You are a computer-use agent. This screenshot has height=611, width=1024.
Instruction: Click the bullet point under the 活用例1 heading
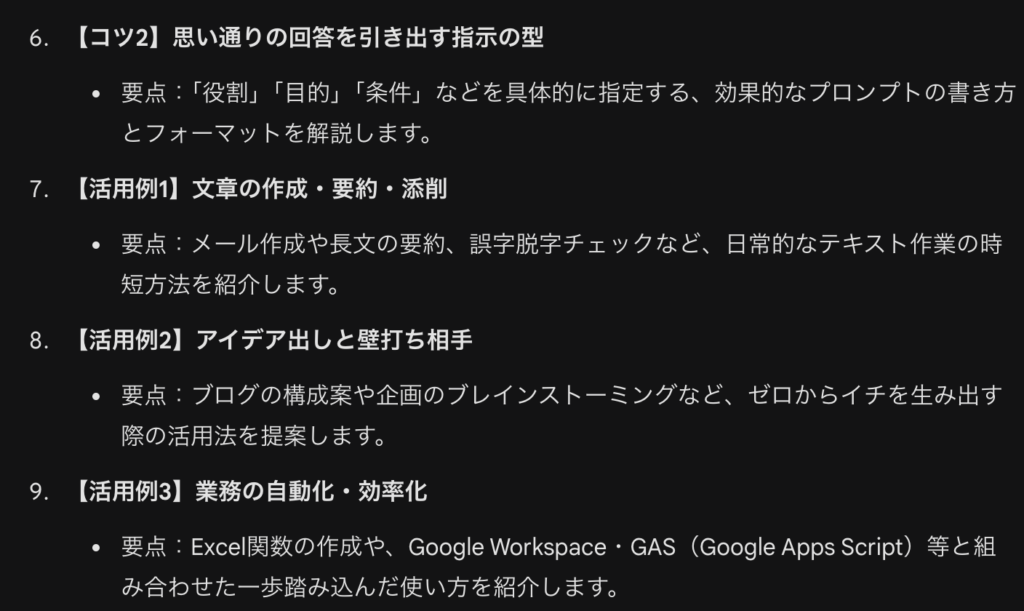pyautogui.click(x=96, y=246)
